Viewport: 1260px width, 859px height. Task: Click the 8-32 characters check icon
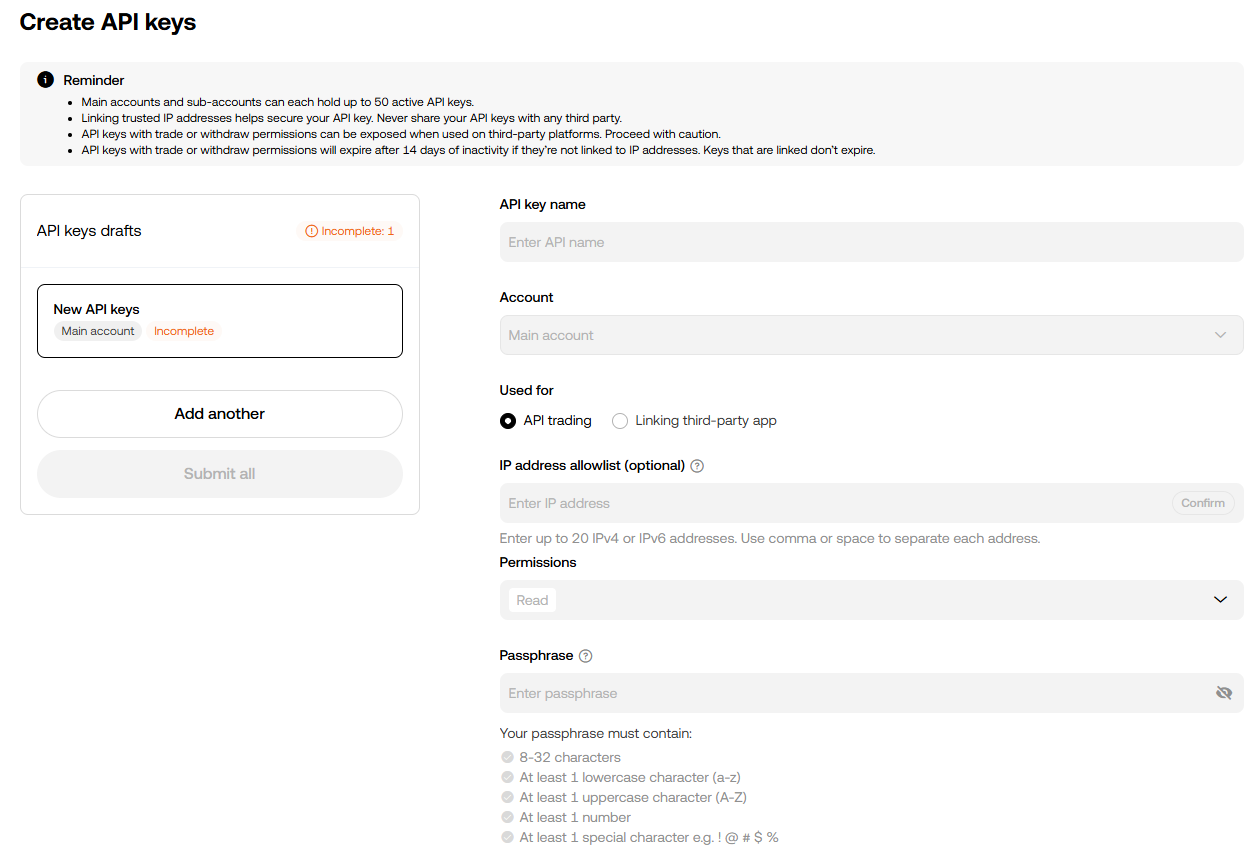click(x=508, y=757)
